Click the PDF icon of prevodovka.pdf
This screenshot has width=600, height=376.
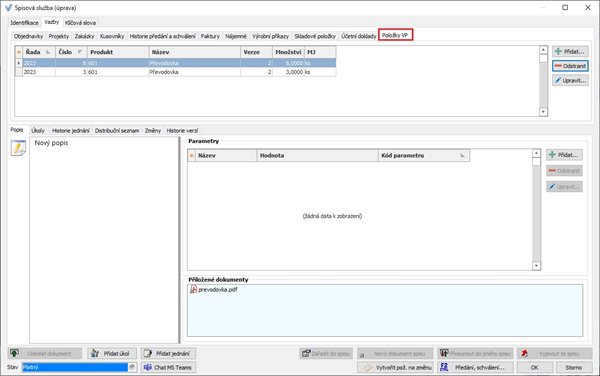pos(193,290)
